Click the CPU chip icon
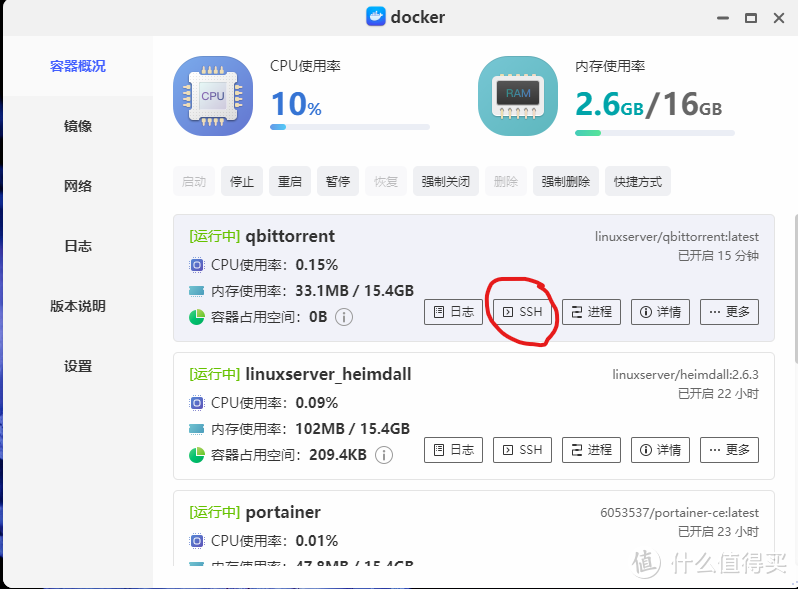 pyautogui.click(x=213, y=96)
